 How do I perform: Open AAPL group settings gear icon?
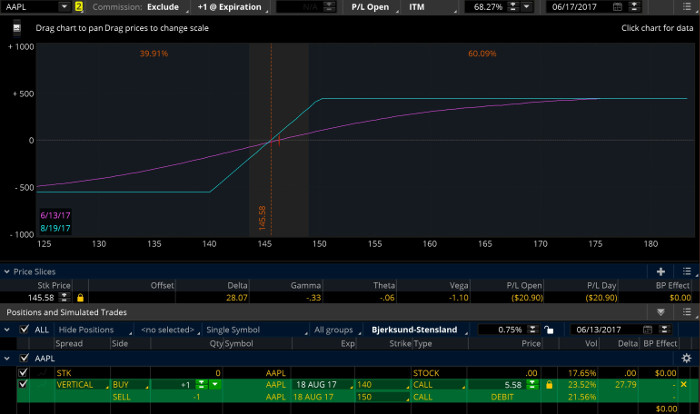coord(686,357)
